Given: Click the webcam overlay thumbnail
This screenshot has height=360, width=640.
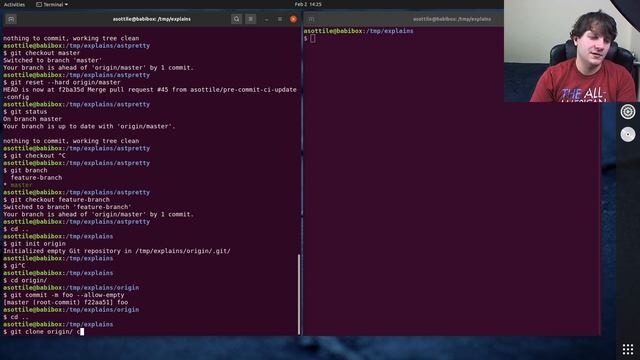Looking at the screenshot, I should pos(572,51).
